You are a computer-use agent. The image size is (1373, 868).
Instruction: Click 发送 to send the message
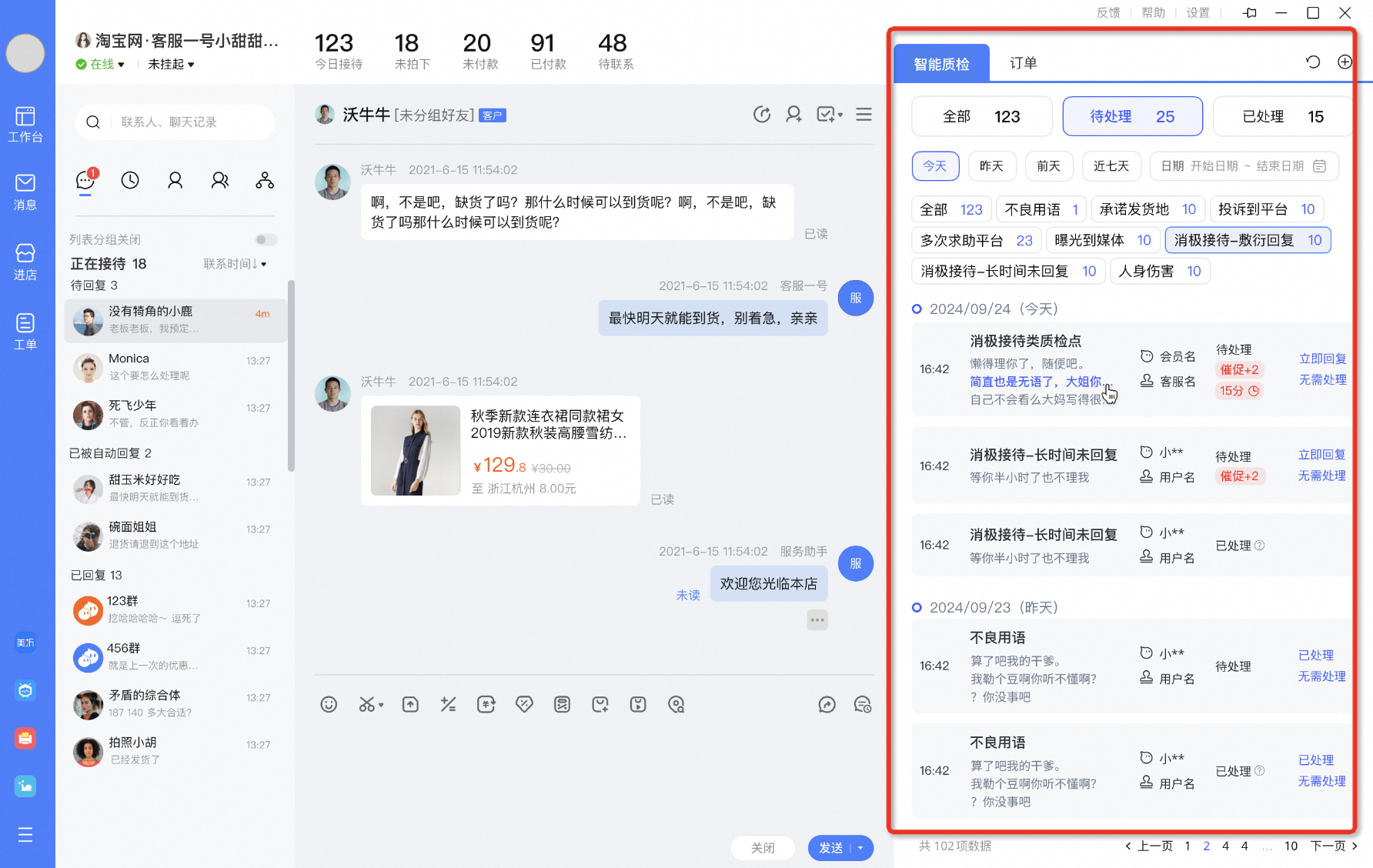click(x=830, y=847)
